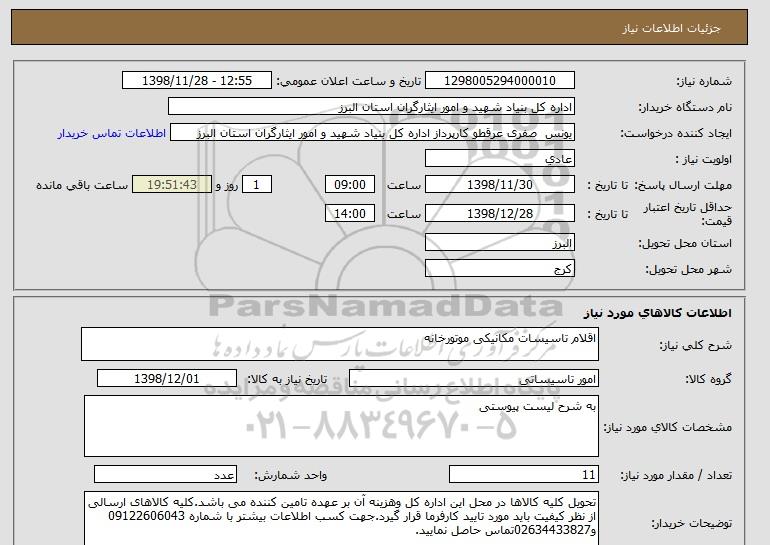Click the label اولویت نیاز

pyautogui.click(x=703, y=160)
